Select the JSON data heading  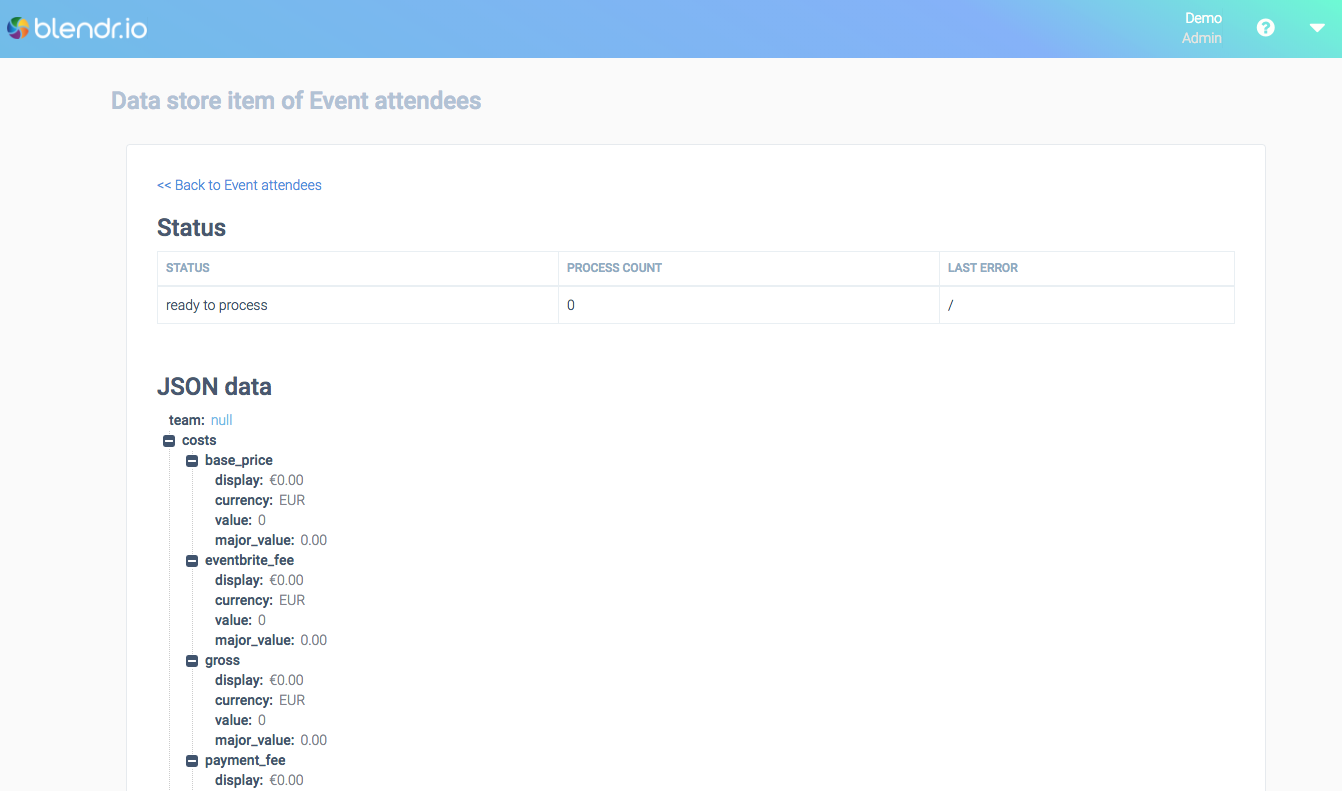coord(214,387)
